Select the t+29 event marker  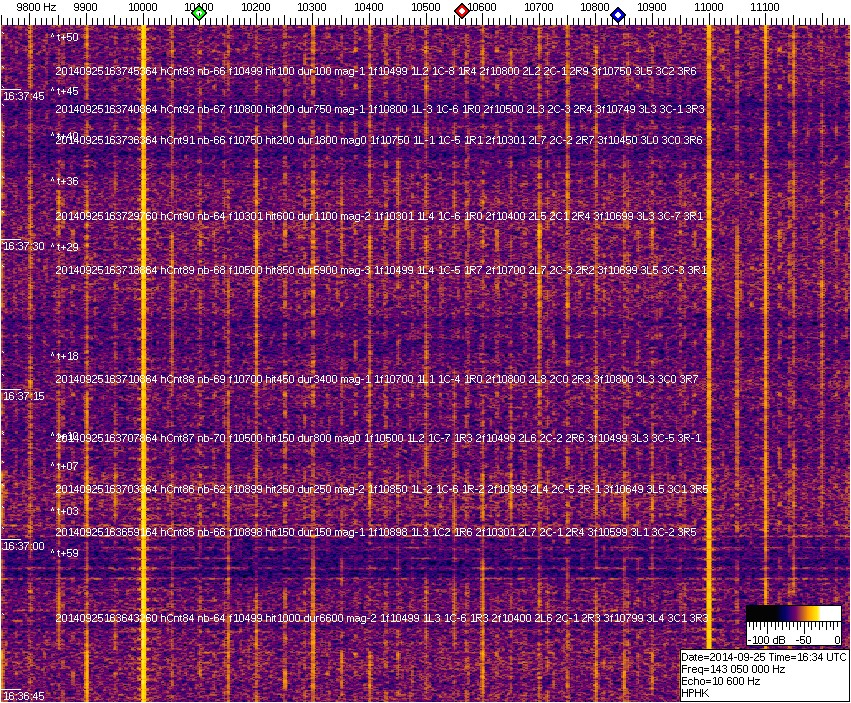point(66,247)
